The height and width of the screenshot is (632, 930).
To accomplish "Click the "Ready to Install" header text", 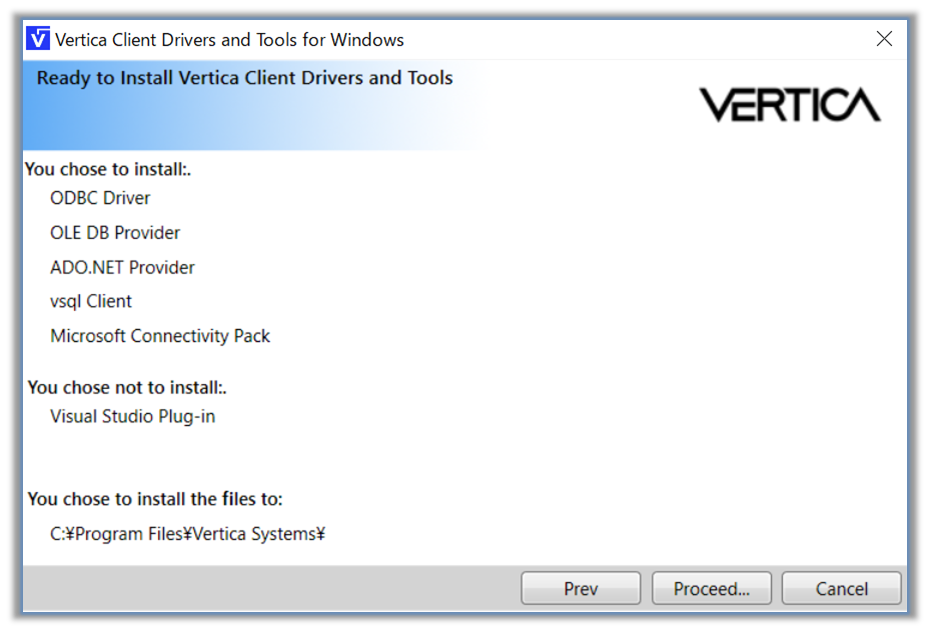I will coord(245,78).
